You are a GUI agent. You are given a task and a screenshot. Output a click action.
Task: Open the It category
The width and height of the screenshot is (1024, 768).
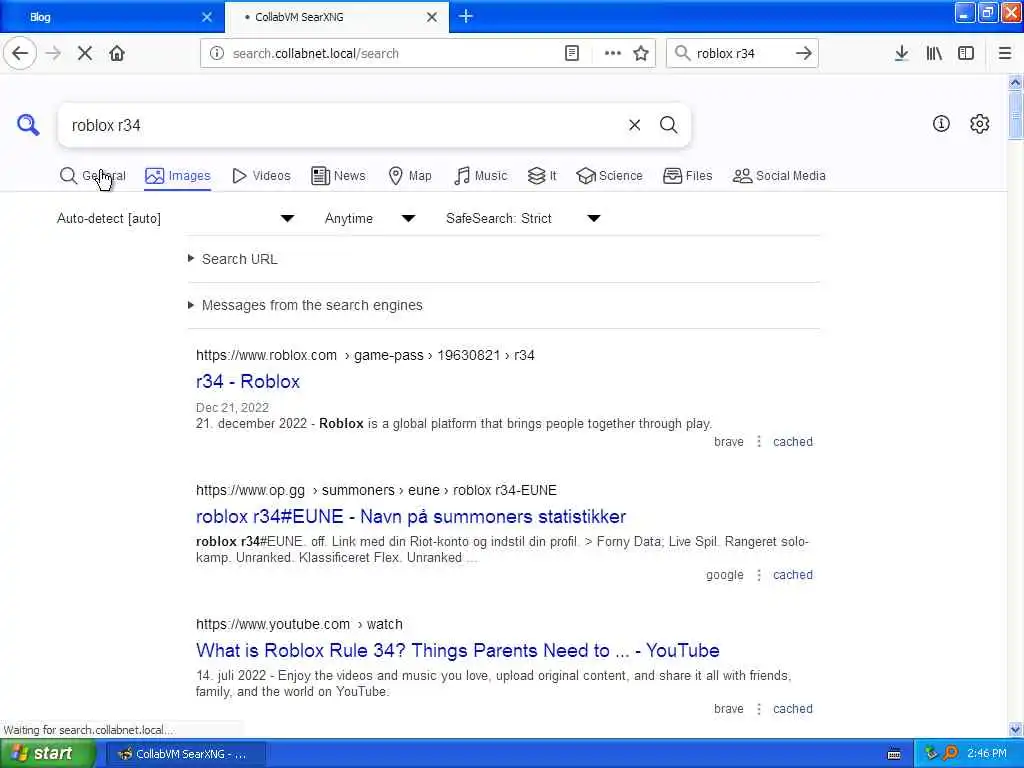542,176
